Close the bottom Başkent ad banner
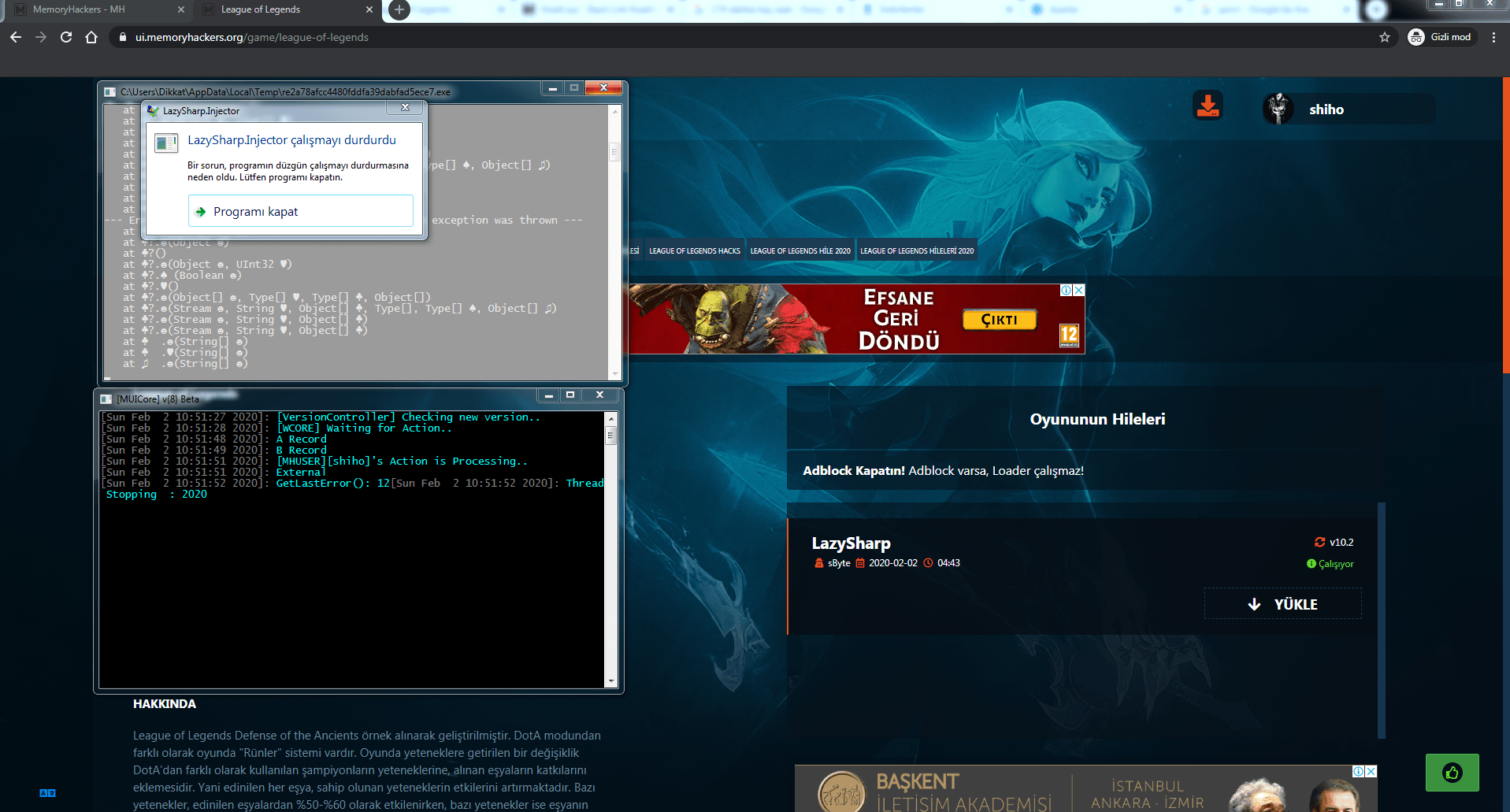The image size is (1510, 812). click(x=1371, y=771)
